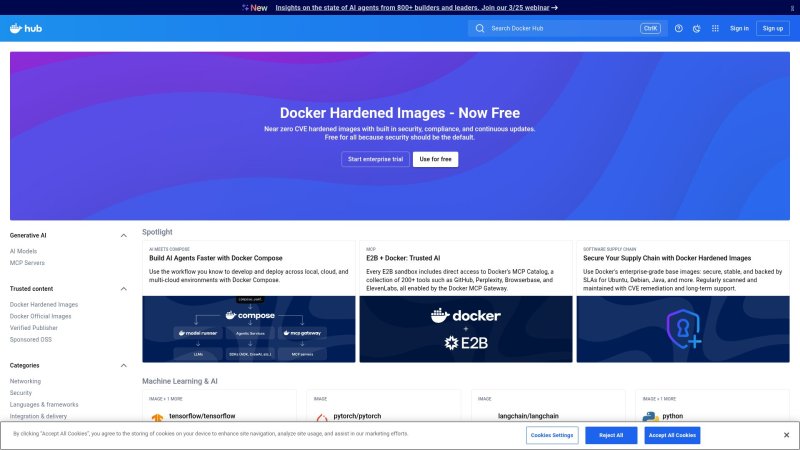800x450 pixels.
Task: Collapse the Trusted content section
Action: click(123, 289)
